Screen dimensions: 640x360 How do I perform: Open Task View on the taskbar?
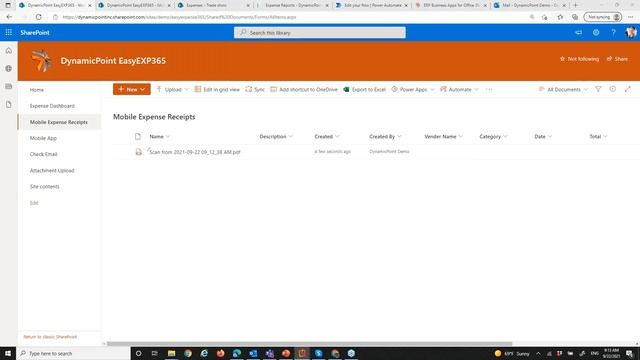(x=155, y=353)
